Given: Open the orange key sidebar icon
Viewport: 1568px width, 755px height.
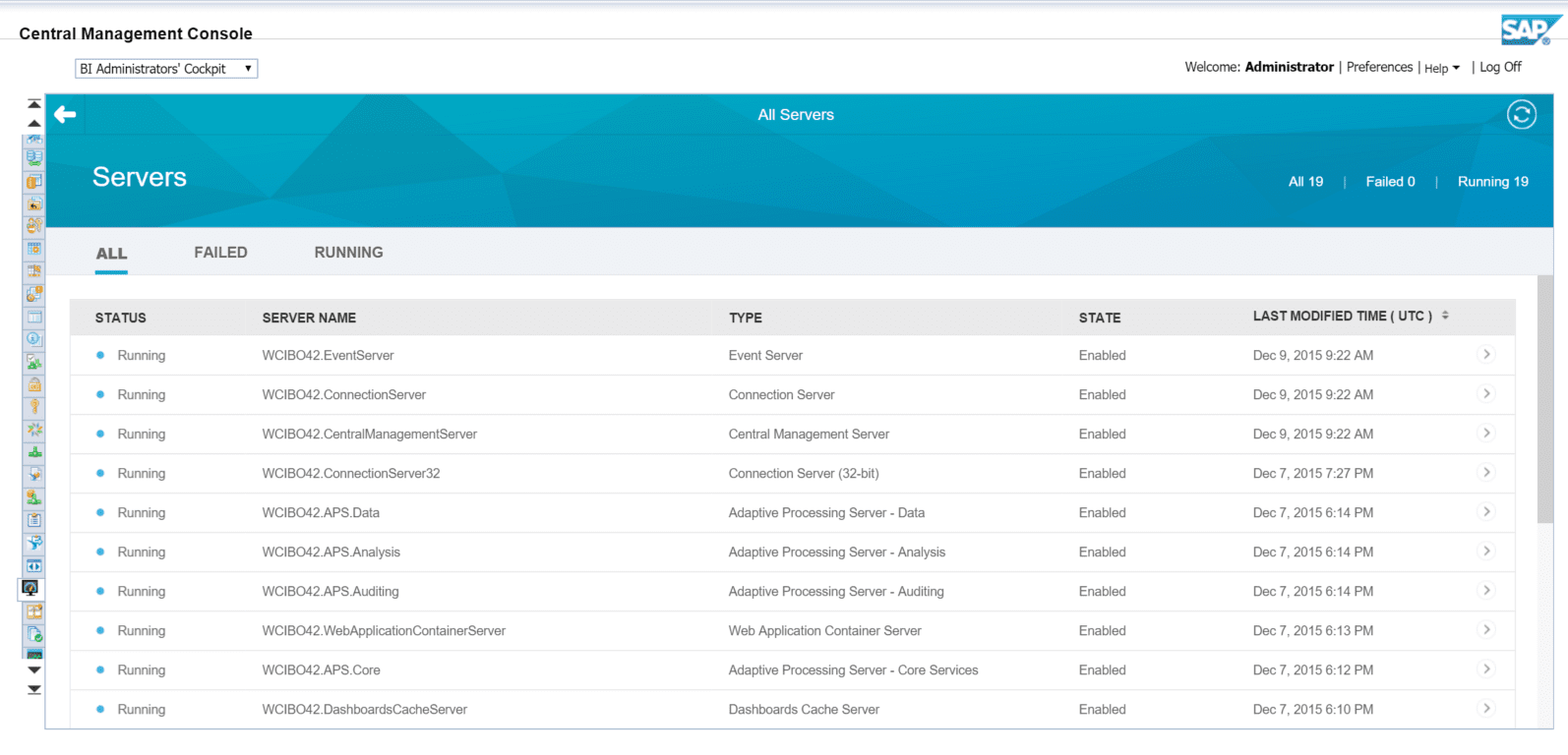Looking at the screenshot, I should pyautogui.click(x=34, y=406).
